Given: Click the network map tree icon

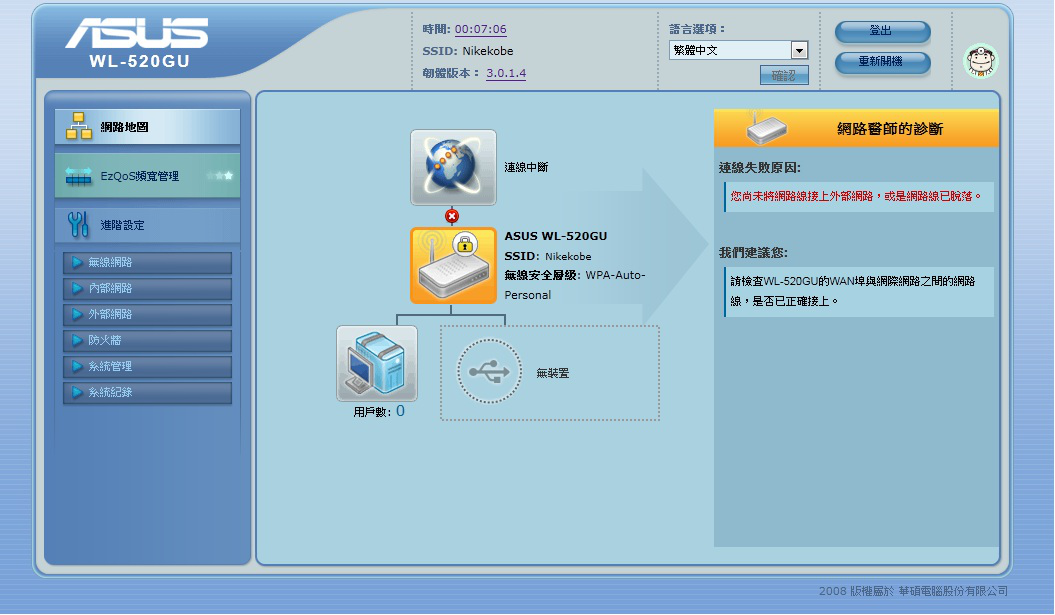Looking at the screenshot, I should pyautogui.click(x=79, y=126).
